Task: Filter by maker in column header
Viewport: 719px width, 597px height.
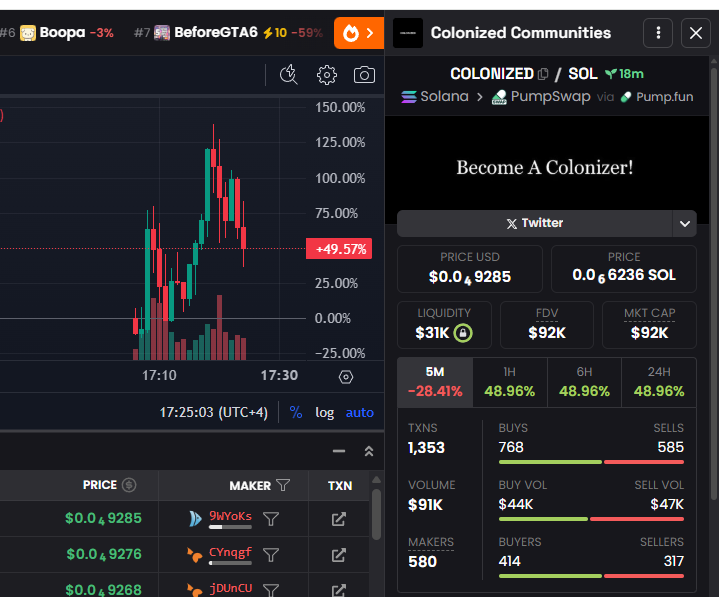Action: click(x=283, y=485)
